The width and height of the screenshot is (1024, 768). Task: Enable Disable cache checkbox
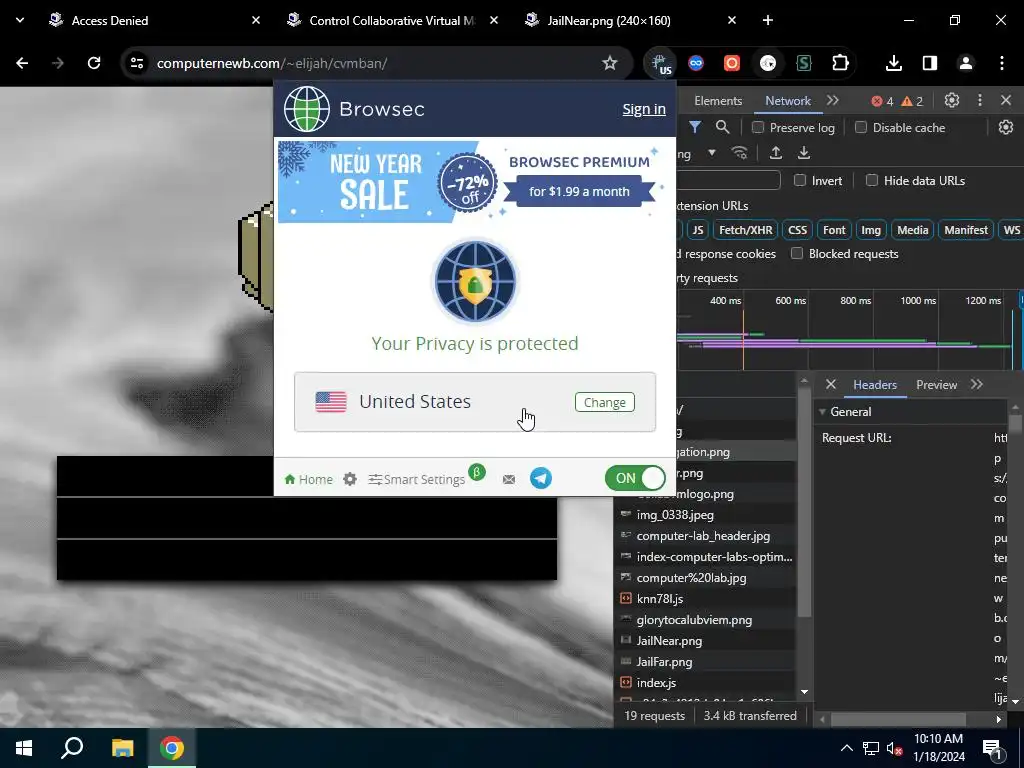point(861,127)
